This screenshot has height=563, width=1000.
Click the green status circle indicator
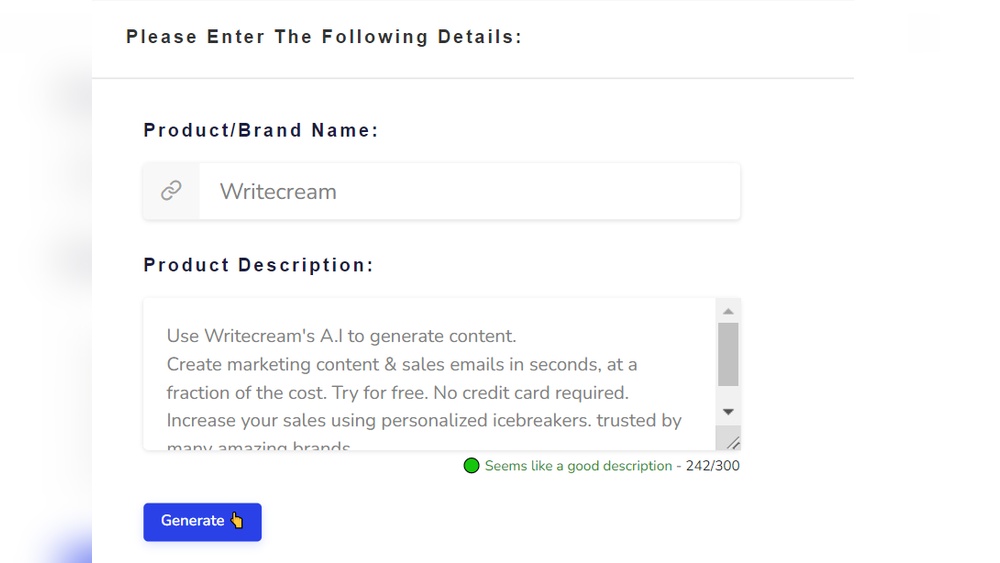472,466
